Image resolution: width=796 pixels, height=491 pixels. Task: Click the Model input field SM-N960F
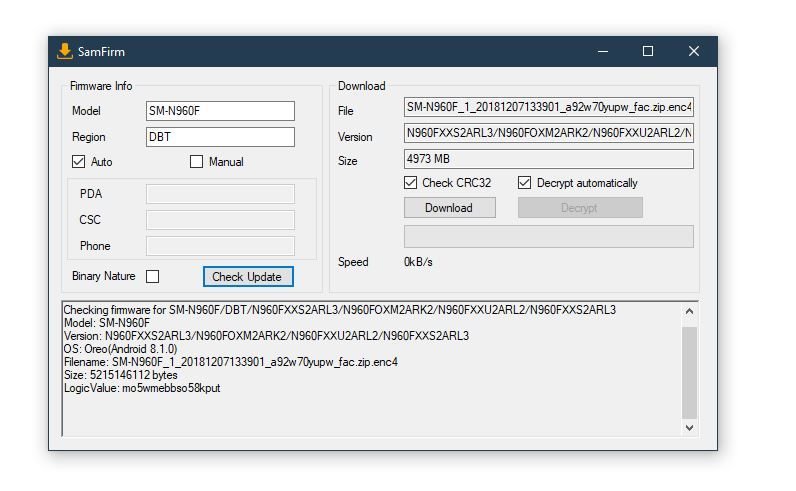[220, 111]
